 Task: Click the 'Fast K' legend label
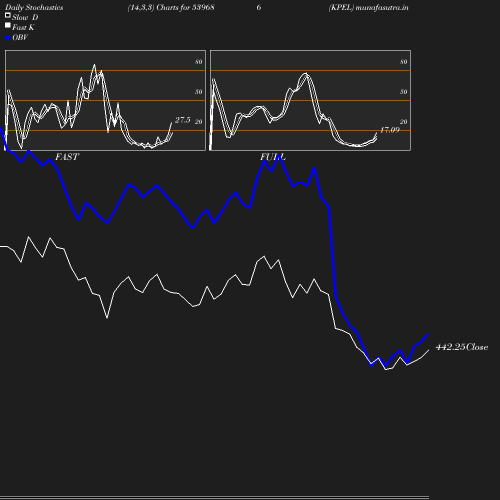click(x=23, y=27)
